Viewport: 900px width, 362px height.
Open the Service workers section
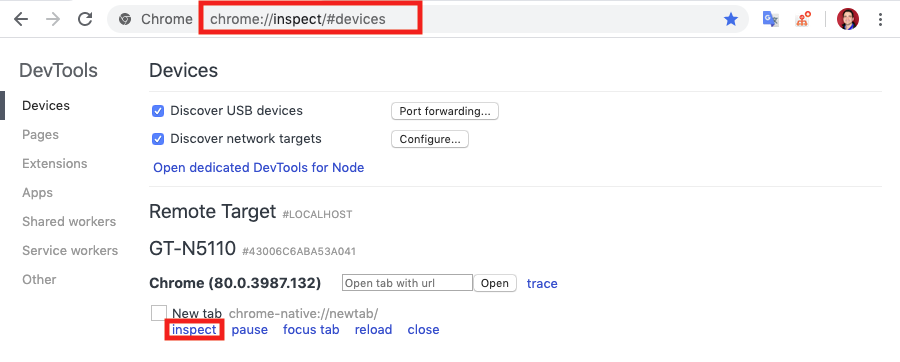click(x=70, y=250)
